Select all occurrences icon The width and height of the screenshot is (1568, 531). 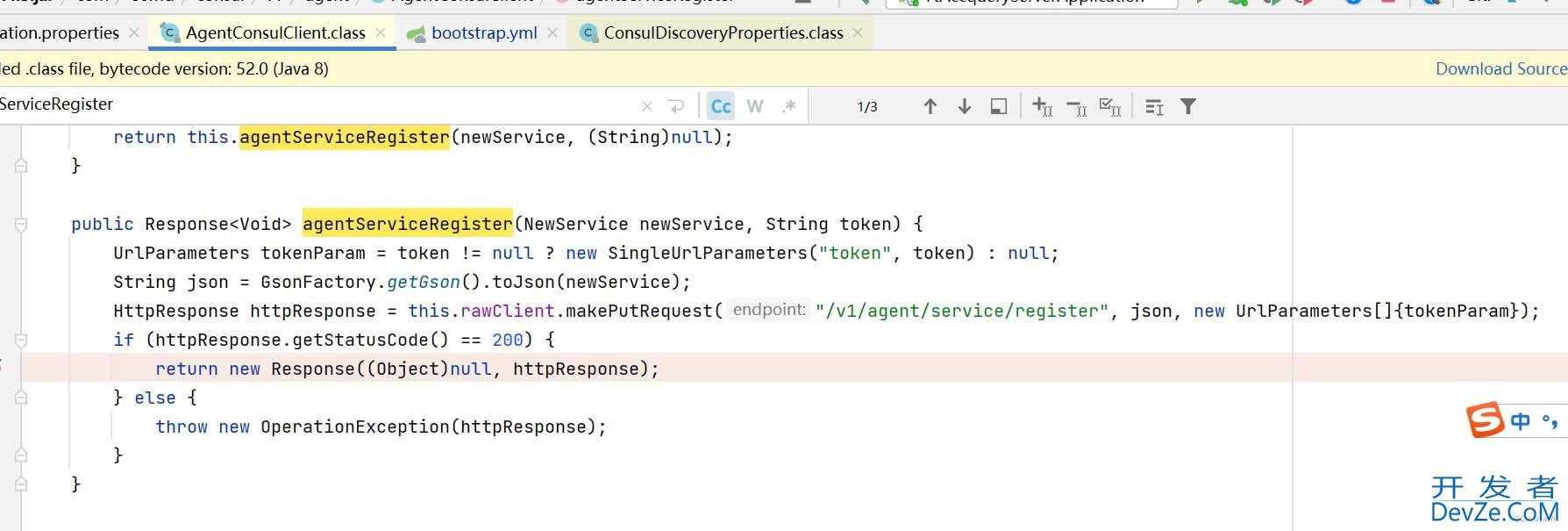1110,106
